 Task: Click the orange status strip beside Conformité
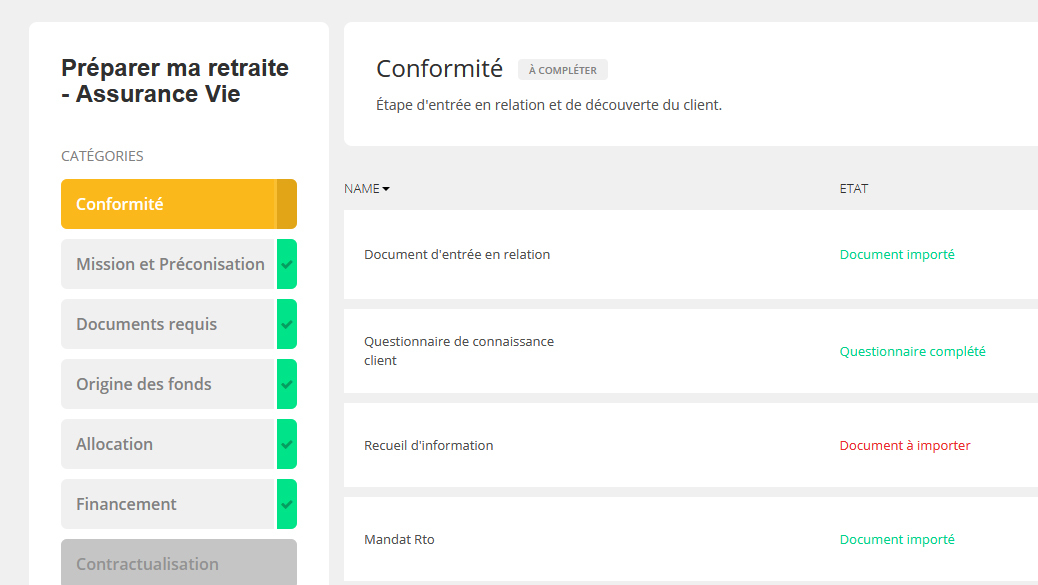[287, 204]
